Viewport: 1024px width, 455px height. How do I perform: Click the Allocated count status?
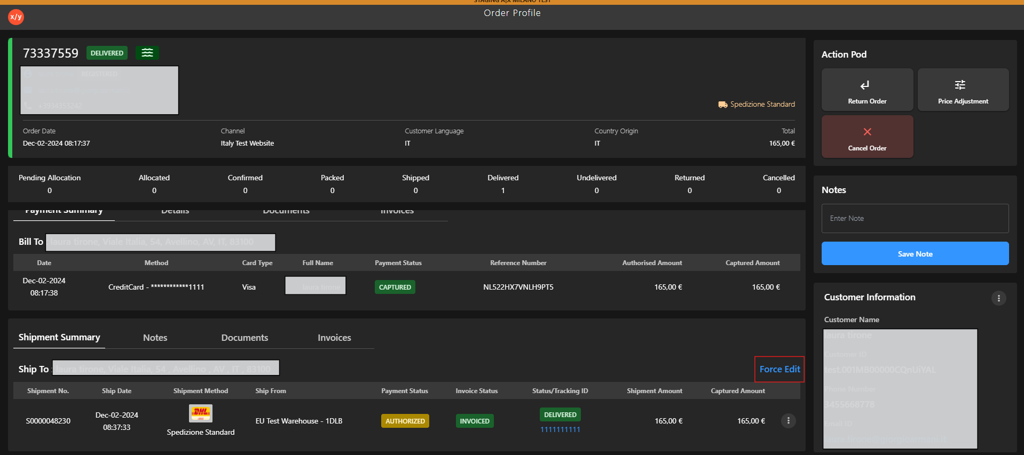click(154, 184)
